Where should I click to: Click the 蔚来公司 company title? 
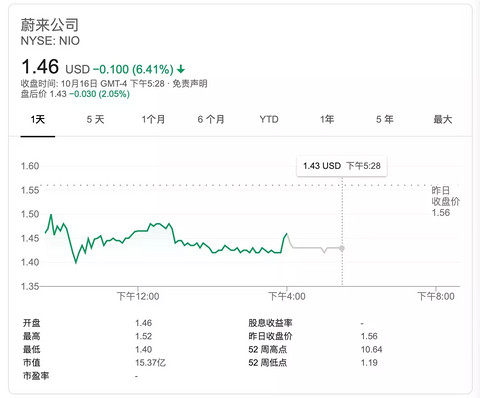point(50,25)
